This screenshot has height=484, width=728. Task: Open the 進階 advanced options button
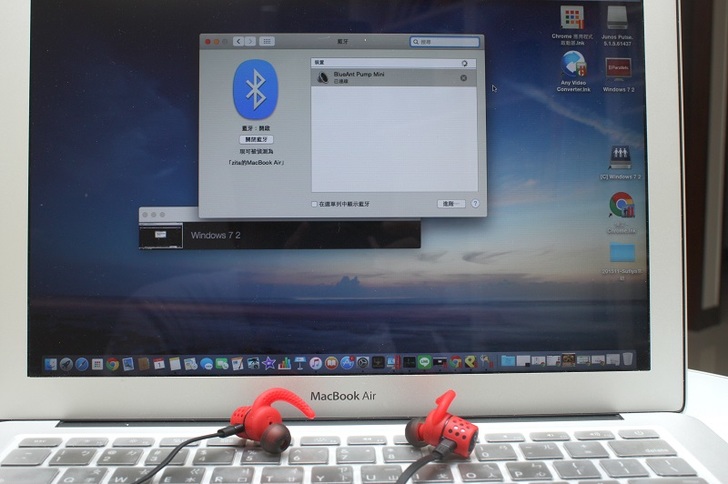451,203
